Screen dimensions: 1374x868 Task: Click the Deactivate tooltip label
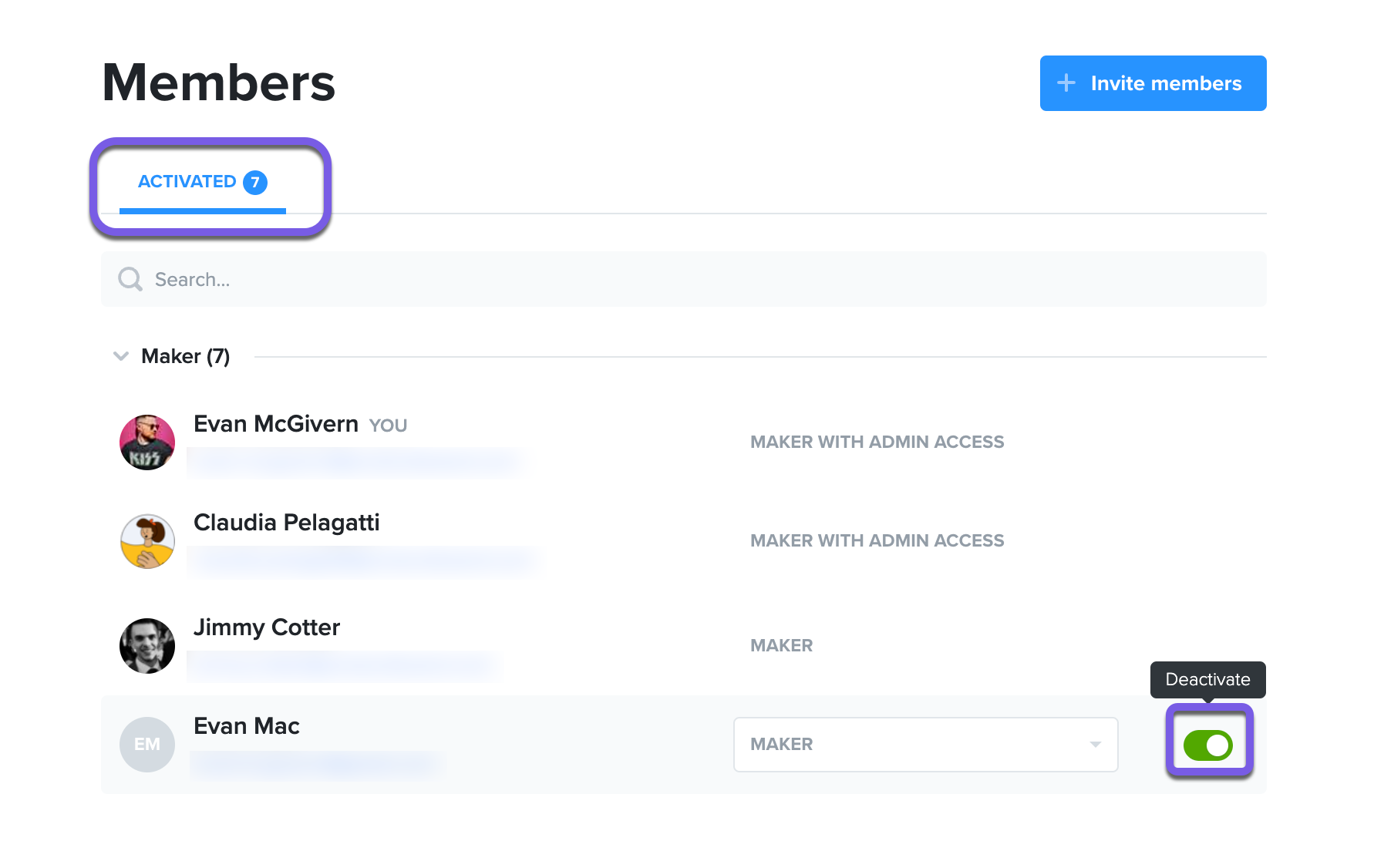tap(1207, 679)
